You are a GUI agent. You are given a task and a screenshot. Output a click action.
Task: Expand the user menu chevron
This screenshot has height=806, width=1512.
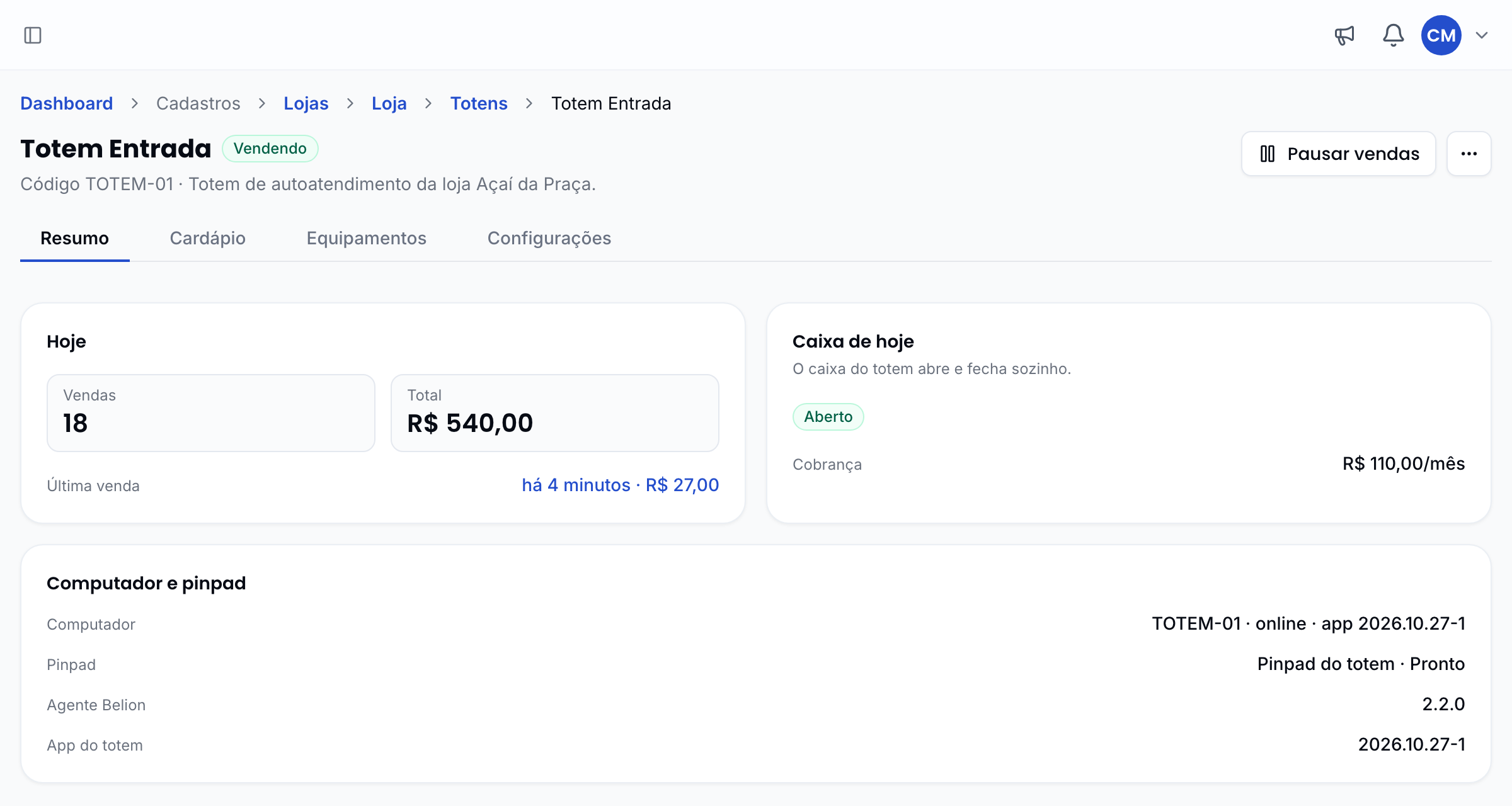1482,35
